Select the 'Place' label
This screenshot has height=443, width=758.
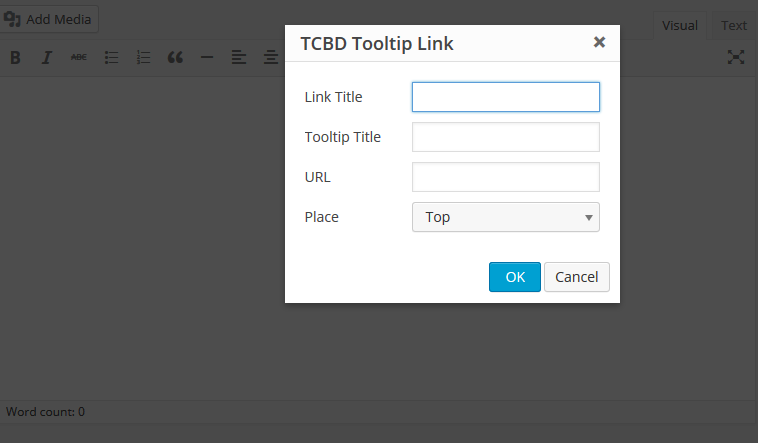(x=321, y=217)
